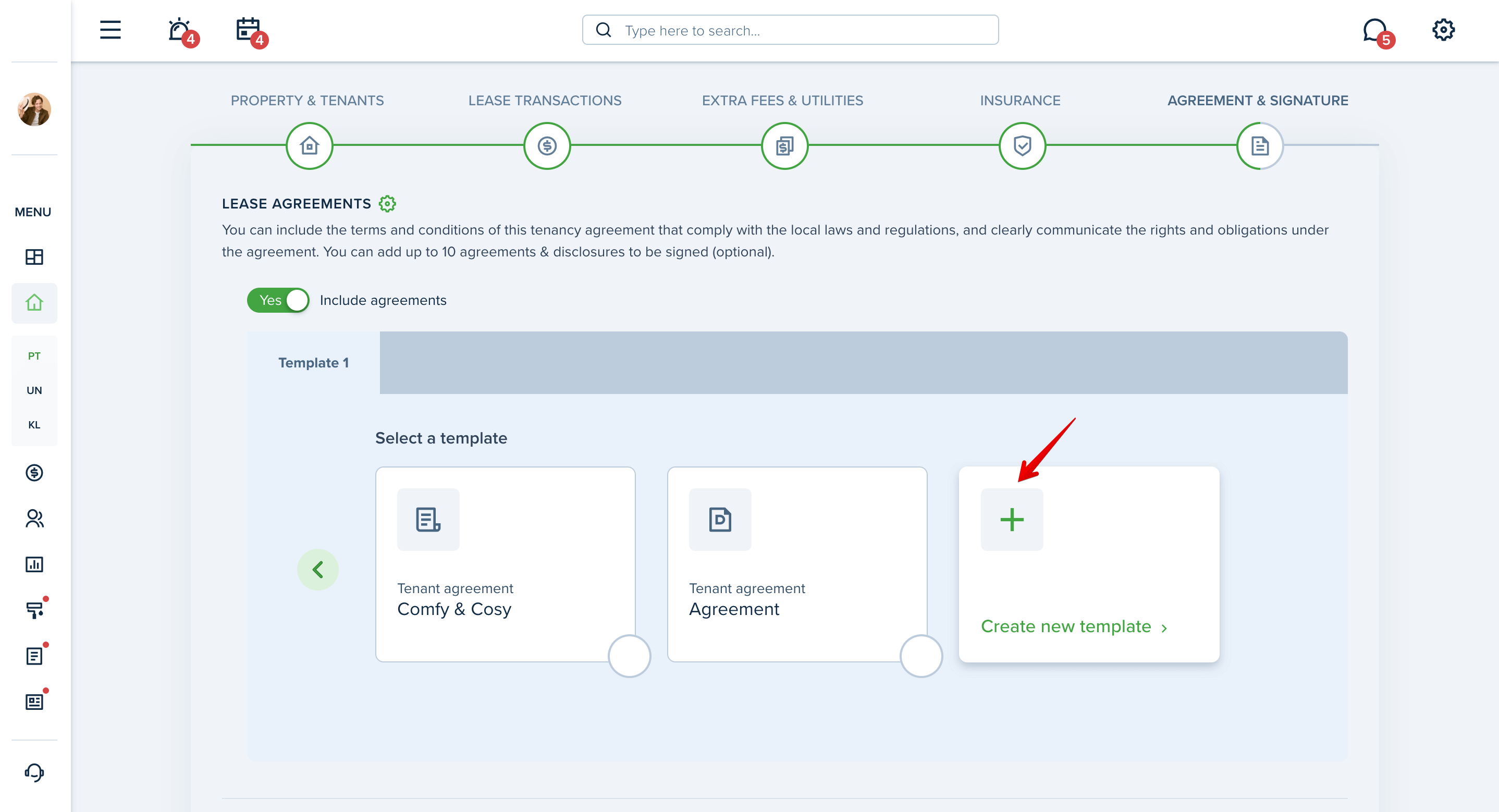The image size is (1499, 812).
Task: Click the user profile avatar
Action: tap(34, 109)
